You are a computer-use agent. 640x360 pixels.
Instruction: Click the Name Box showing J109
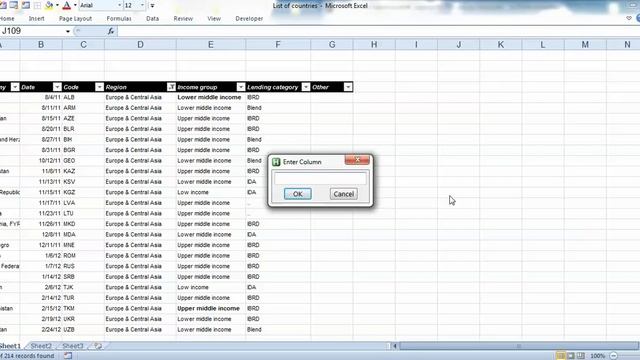pos(32,31)
